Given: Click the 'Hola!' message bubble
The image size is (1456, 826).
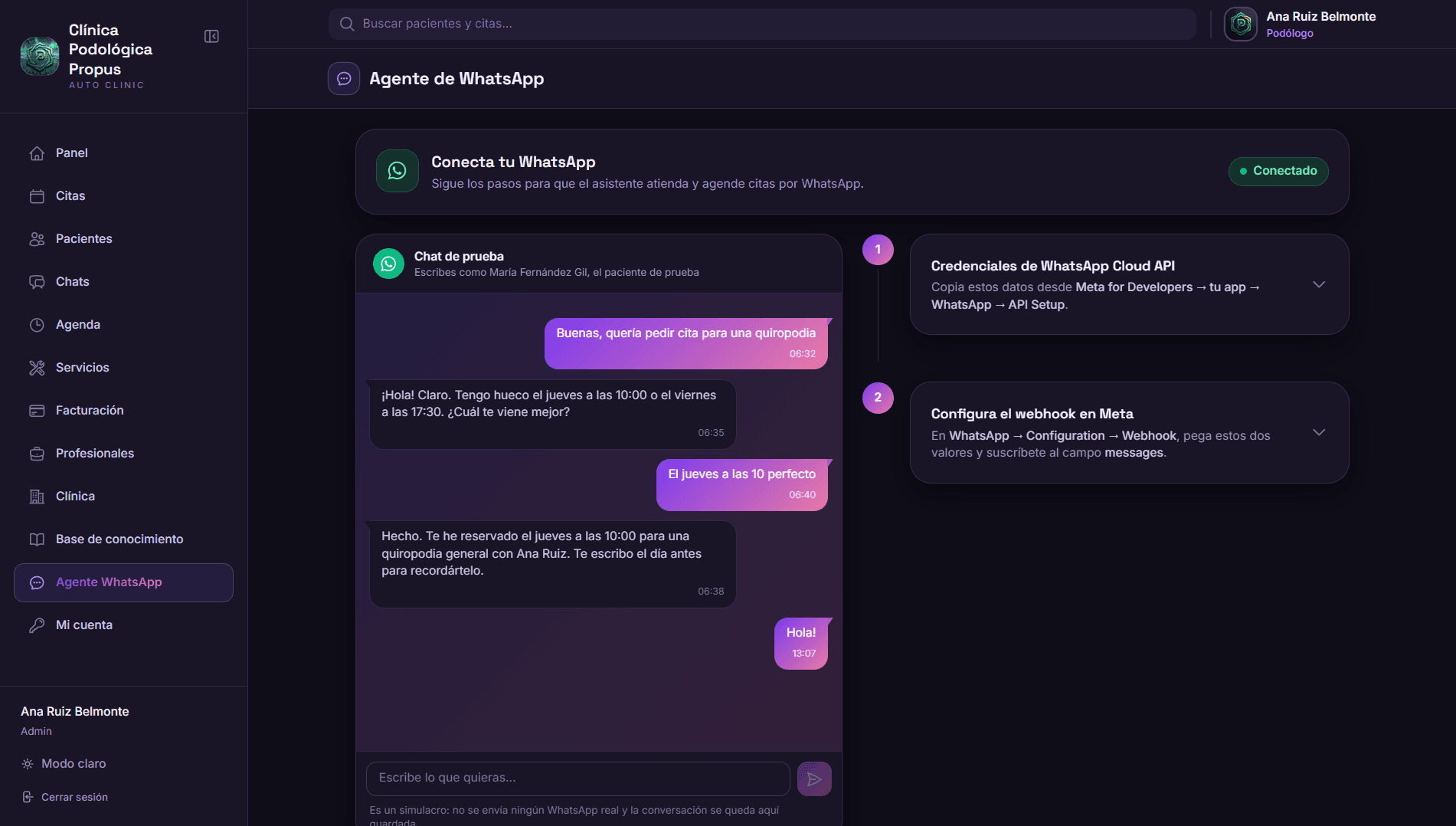Looking at the screenshot, I should (x=800, y=643).
